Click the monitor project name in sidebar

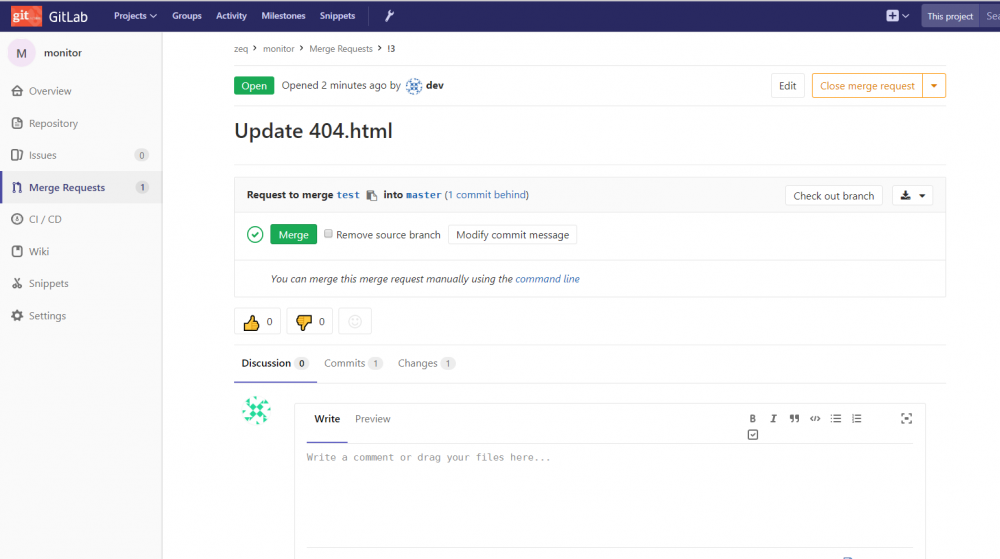62,53
